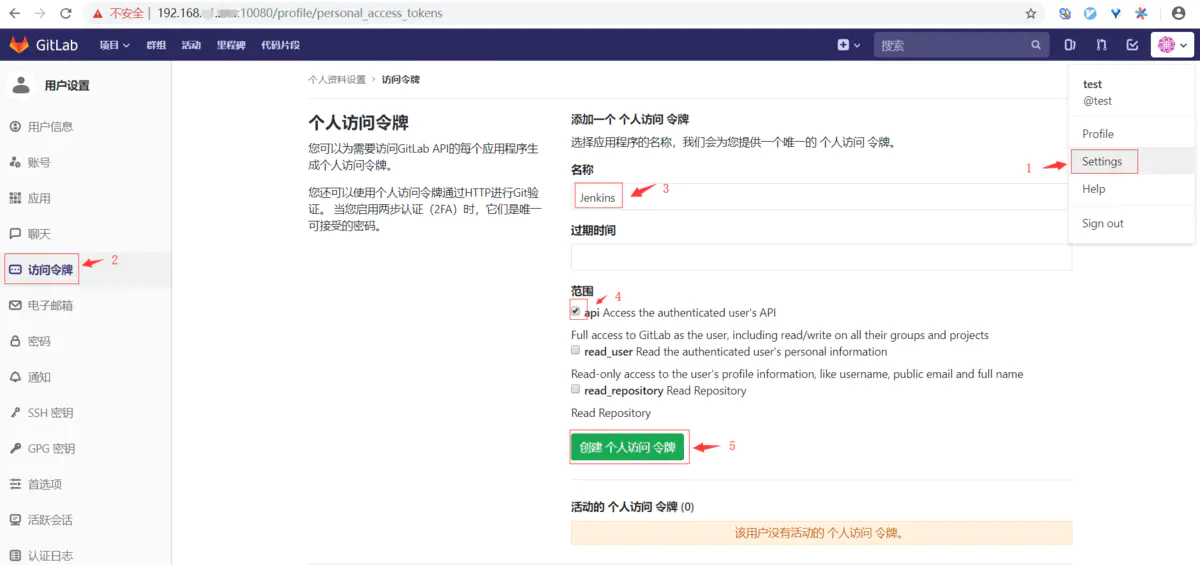Click the first browser extension icon
This screenshot has width=1200, height=565.
pyautogui.click(x=1066, y=14)
